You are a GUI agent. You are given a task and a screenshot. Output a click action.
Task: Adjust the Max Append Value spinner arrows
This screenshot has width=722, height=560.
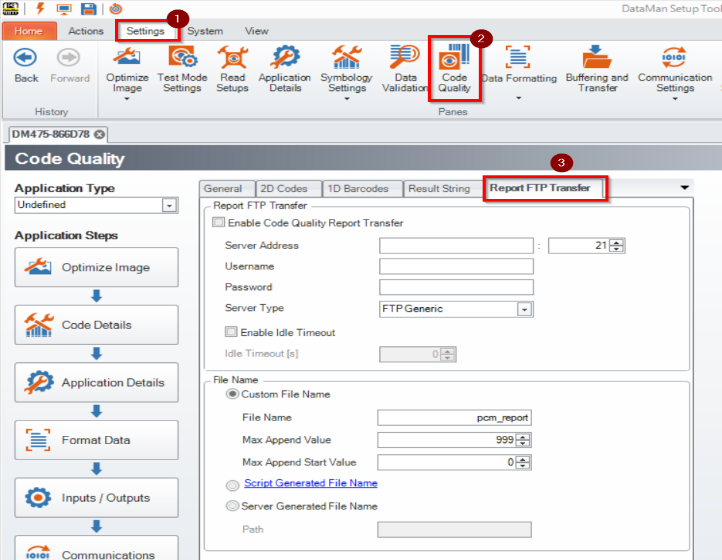point(523,440)
